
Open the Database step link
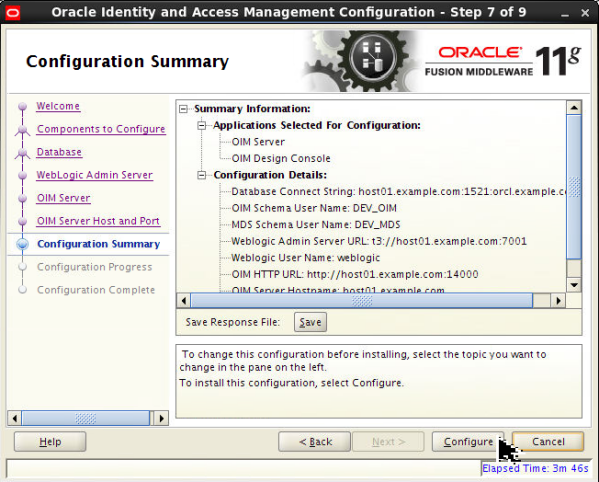59,152
